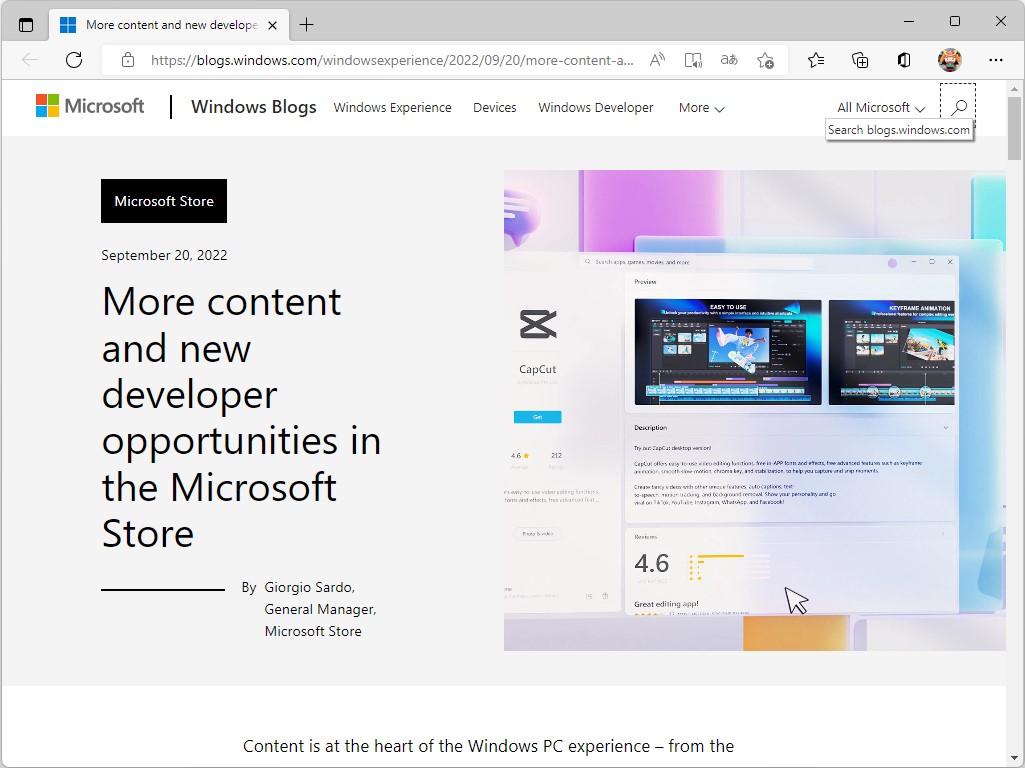Viewport: 1025px width, 768px height.
Task: Go to Windows Blogs home link
Action: point(253,107)
